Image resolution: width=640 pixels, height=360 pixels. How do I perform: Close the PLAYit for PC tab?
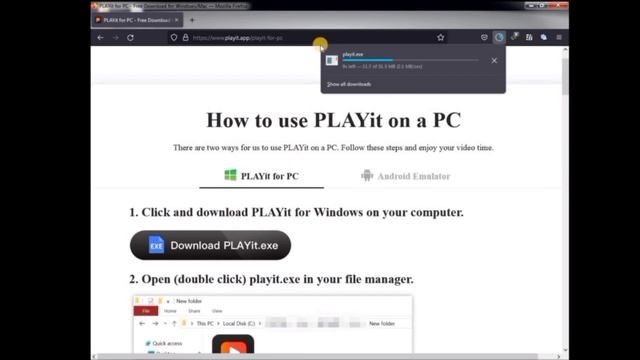[x=176, y=20]
